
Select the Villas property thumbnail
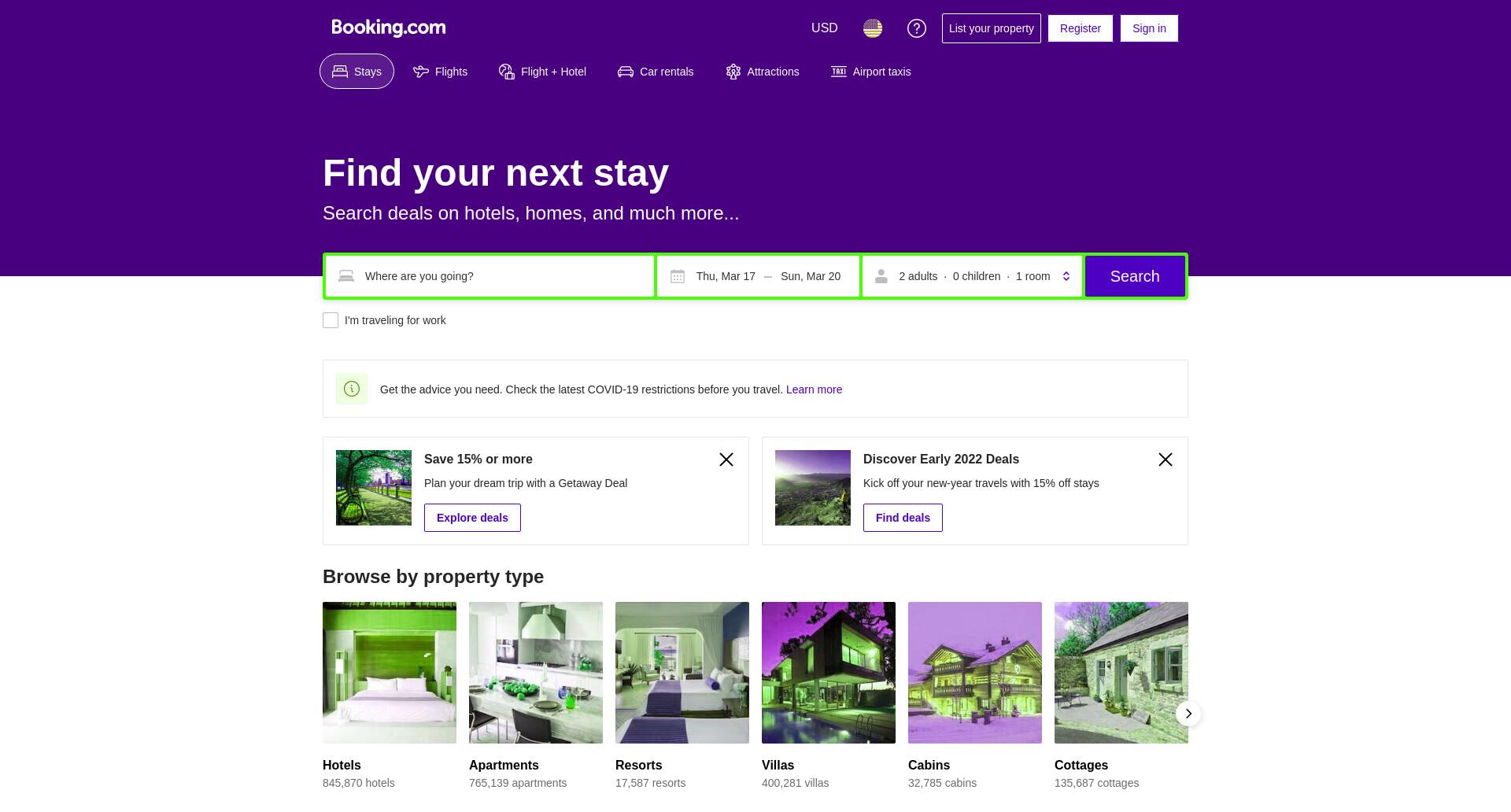829,673
